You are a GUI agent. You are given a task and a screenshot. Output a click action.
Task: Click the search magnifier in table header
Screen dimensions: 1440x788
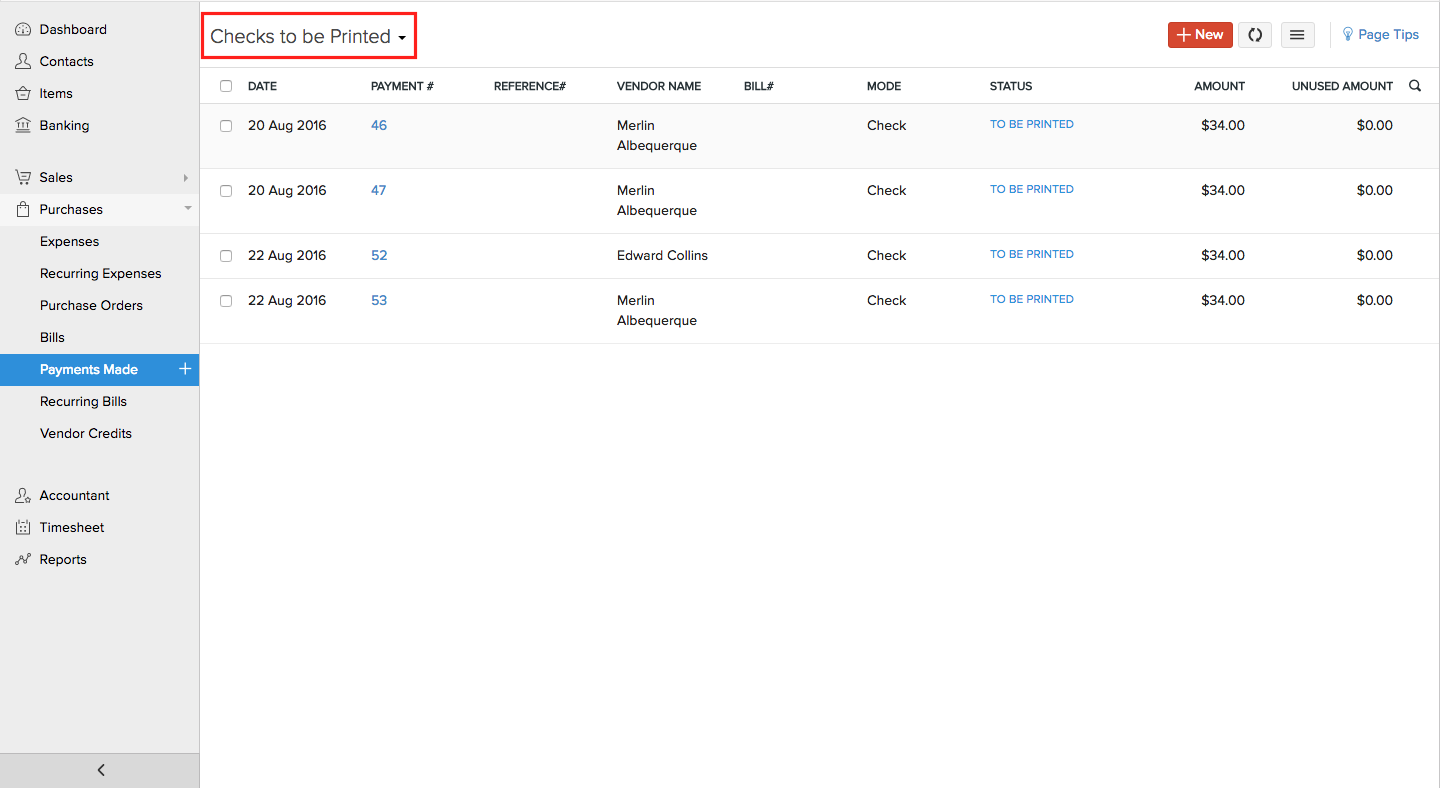point(1415,86)
